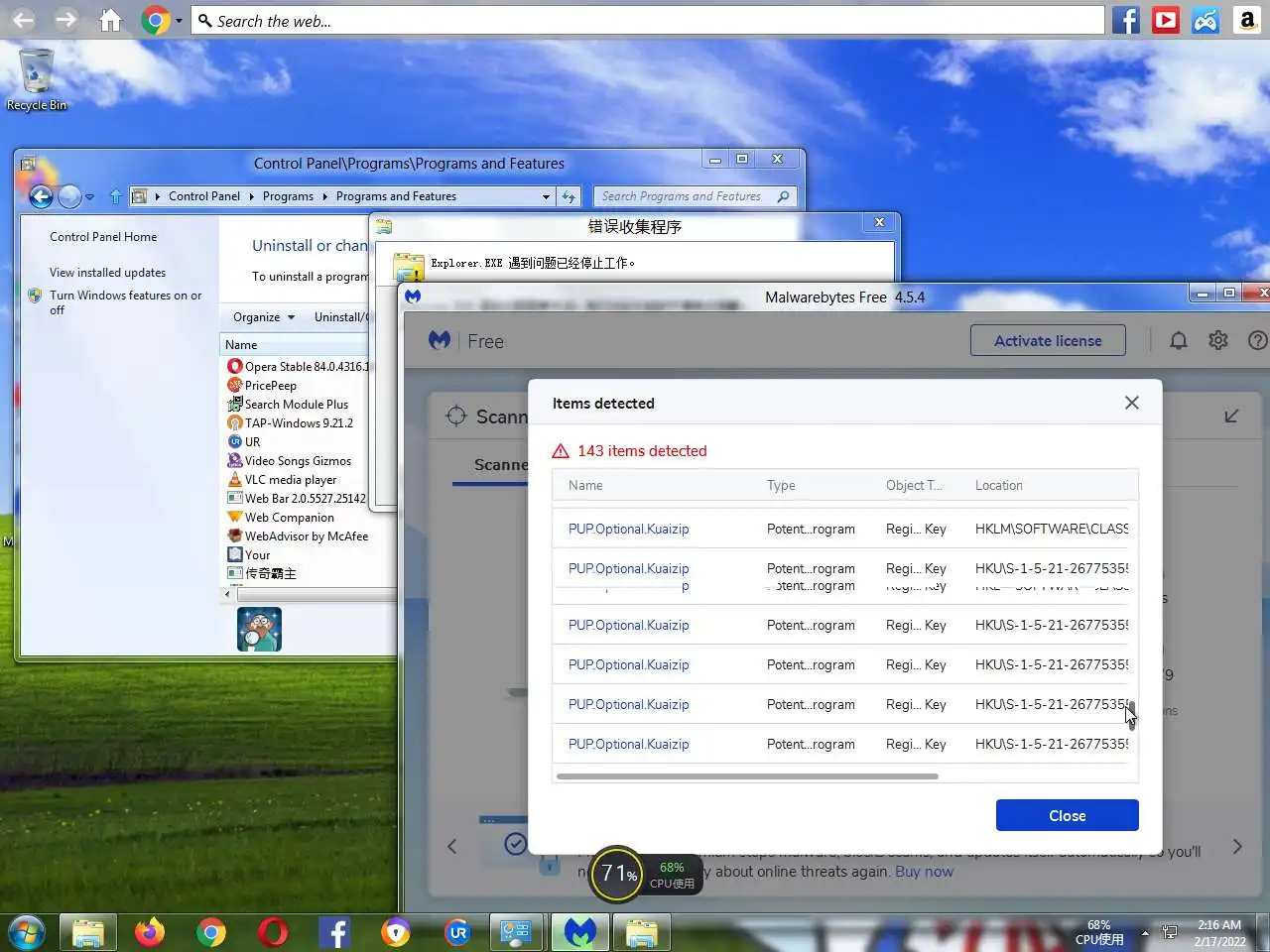Select Opera Stable program entry
This screenshot has width=1270, height=952.
tap(298, 367)
